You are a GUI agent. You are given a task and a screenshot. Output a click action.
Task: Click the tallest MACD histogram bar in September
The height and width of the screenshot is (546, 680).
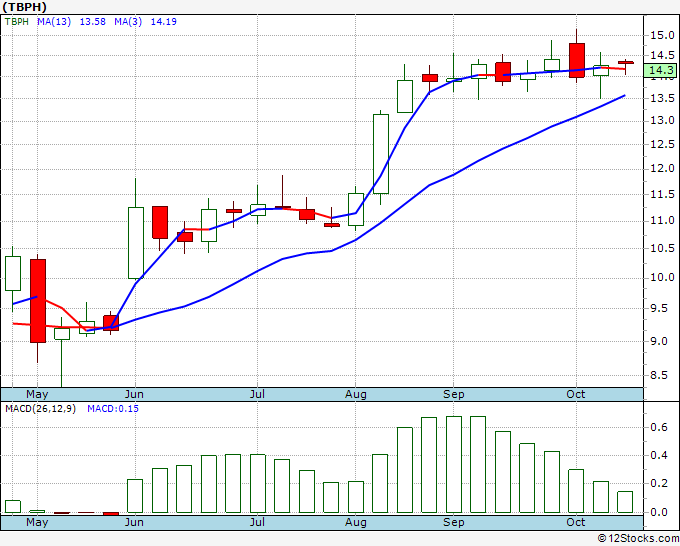[454, 464]
